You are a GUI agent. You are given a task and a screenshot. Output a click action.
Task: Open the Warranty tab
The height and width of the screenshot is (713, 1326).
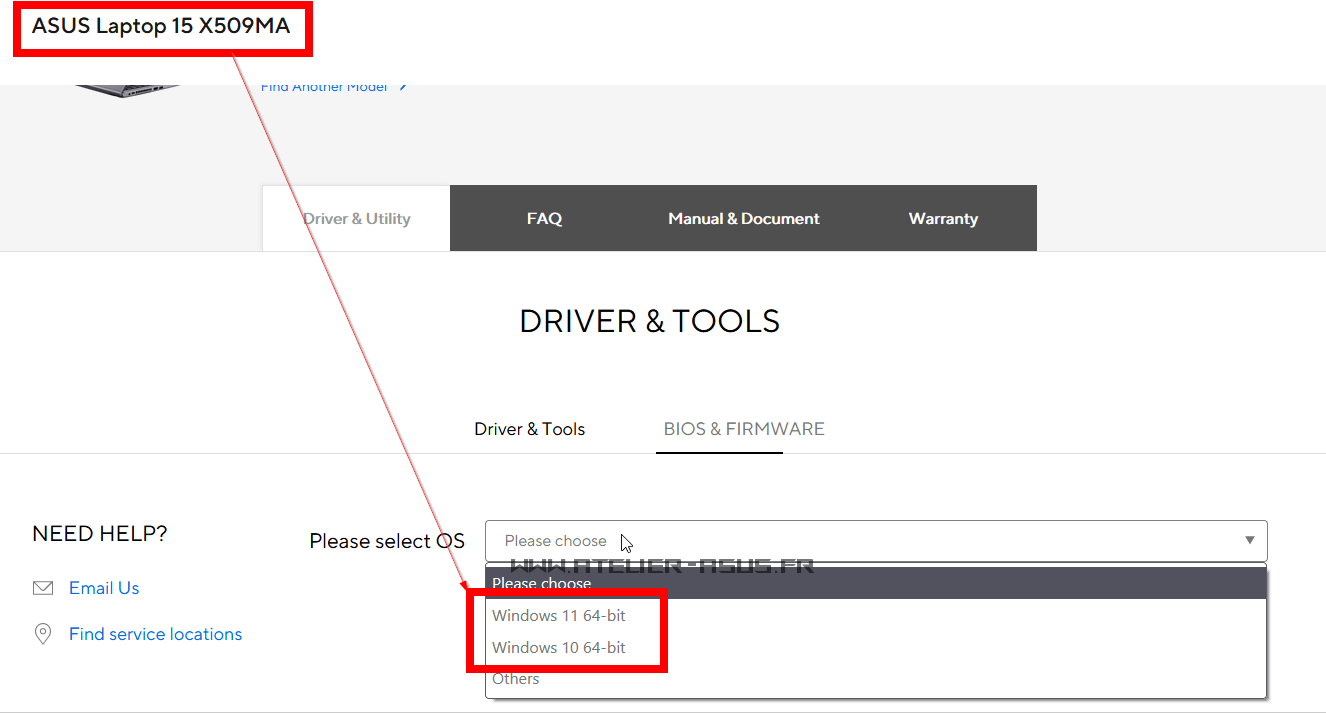[x=943, y=219]
